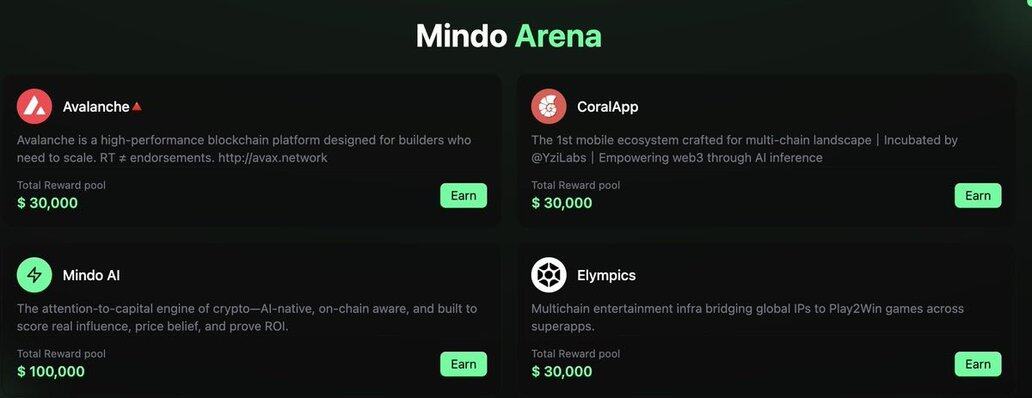Click the Elympics hexagon logo icon

point(548,275)
